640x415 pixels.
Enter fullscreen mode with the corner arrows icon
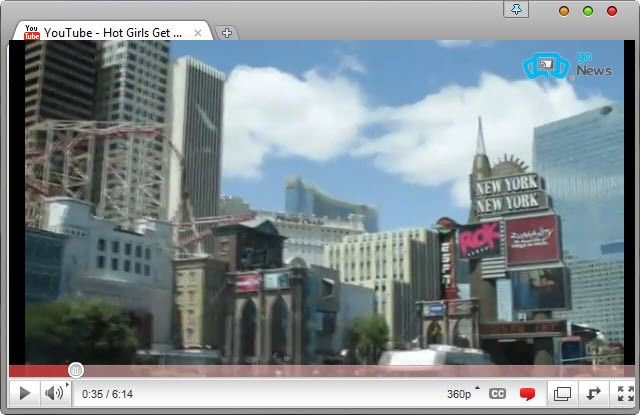pyautogui.click(x=624, y=394)
